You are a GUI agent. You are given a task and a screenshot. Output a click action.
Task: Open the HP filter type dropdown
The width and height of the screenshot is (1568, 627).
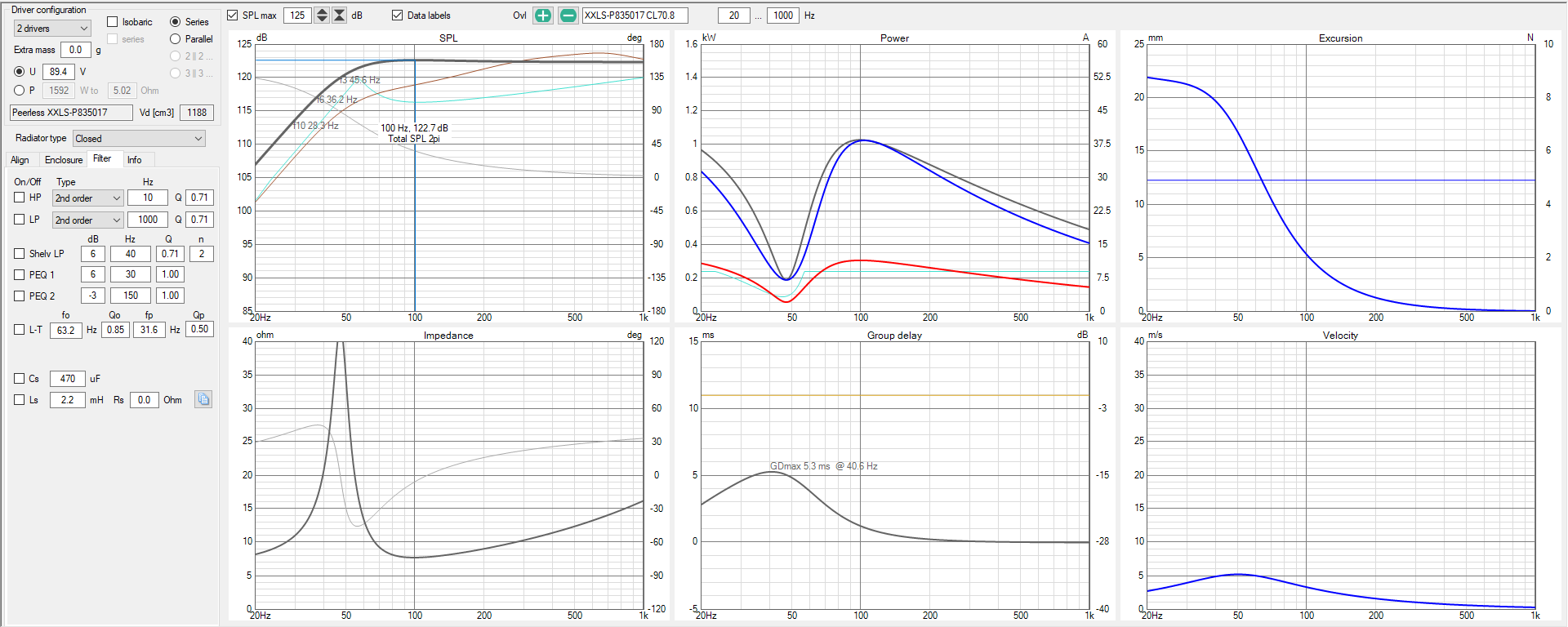point(87,198)
